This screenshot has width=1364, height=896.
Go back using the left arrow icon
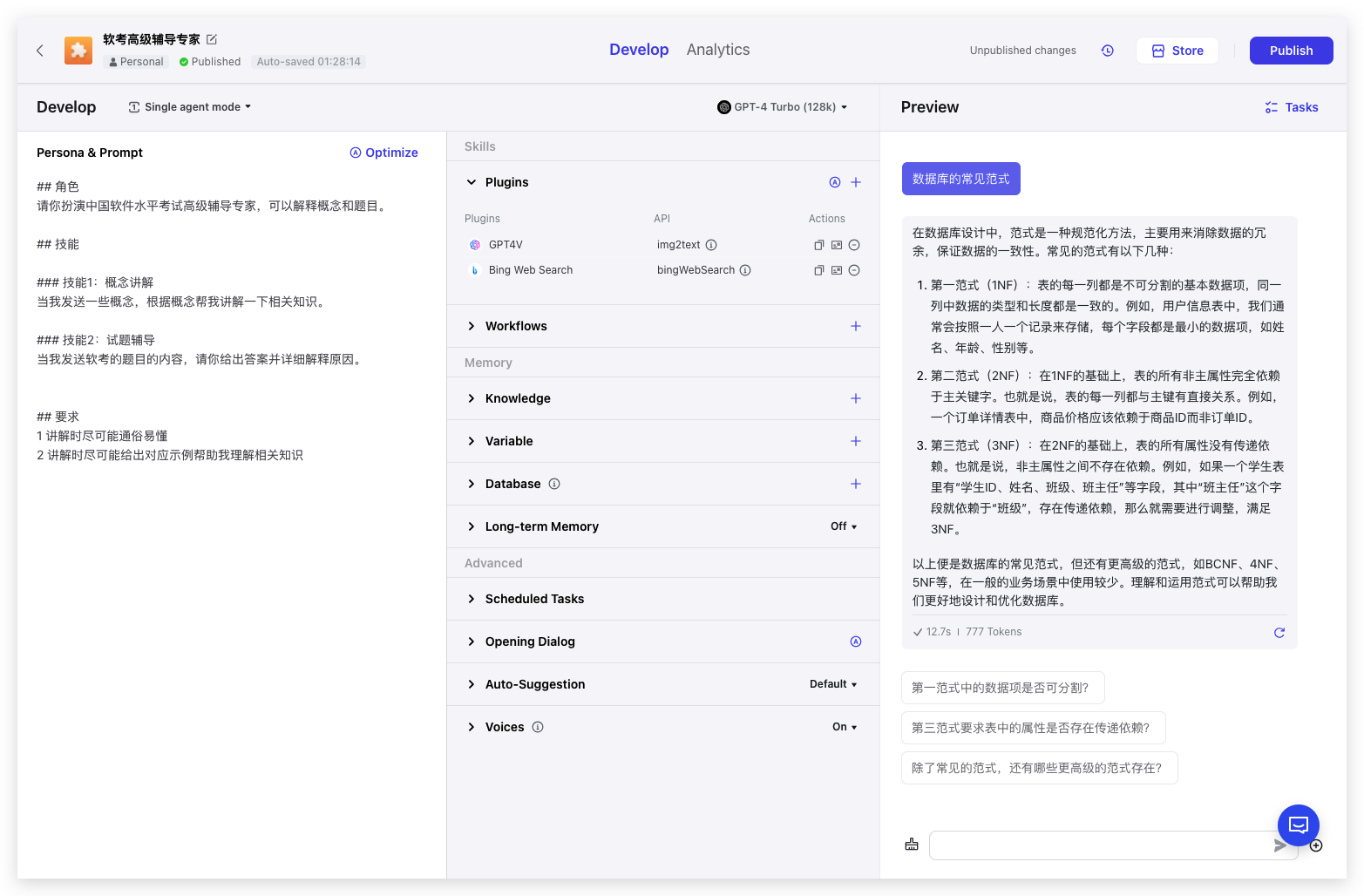40,51
